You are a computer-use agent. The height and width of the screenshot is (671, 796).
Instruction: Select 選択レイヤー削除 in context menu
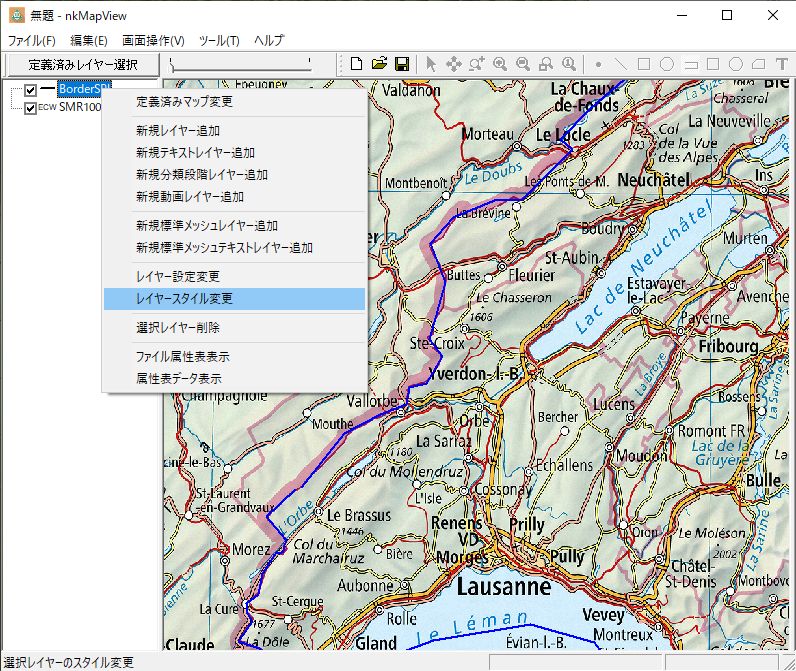click(x=178, y=328)
